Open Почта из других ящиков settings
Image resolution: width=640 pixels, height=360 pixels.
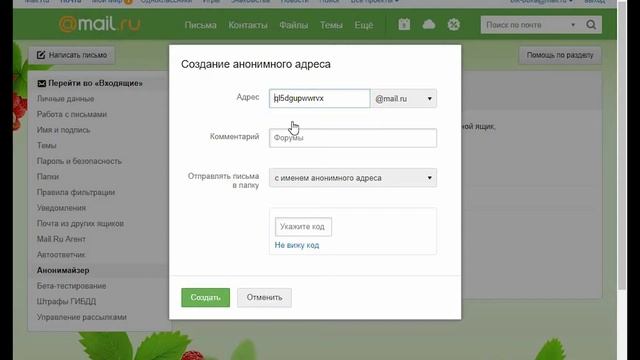pos(80,223)
